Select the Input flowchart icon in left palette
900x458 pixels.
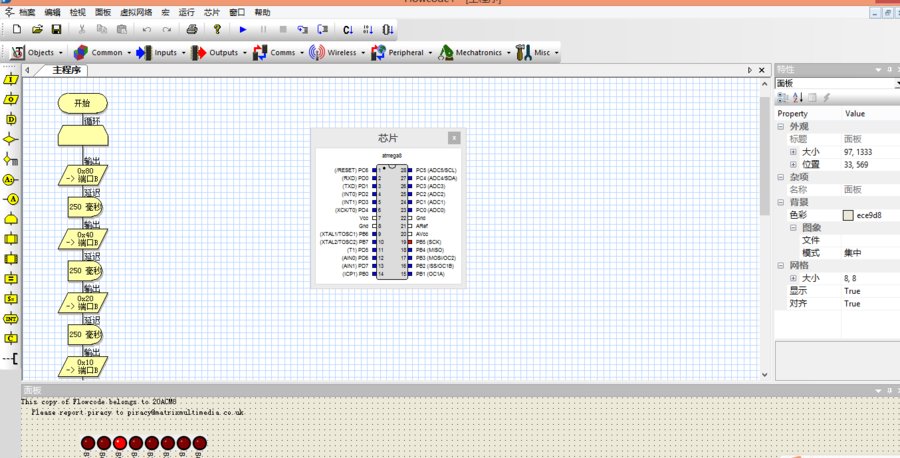click(x=10, y=79)
